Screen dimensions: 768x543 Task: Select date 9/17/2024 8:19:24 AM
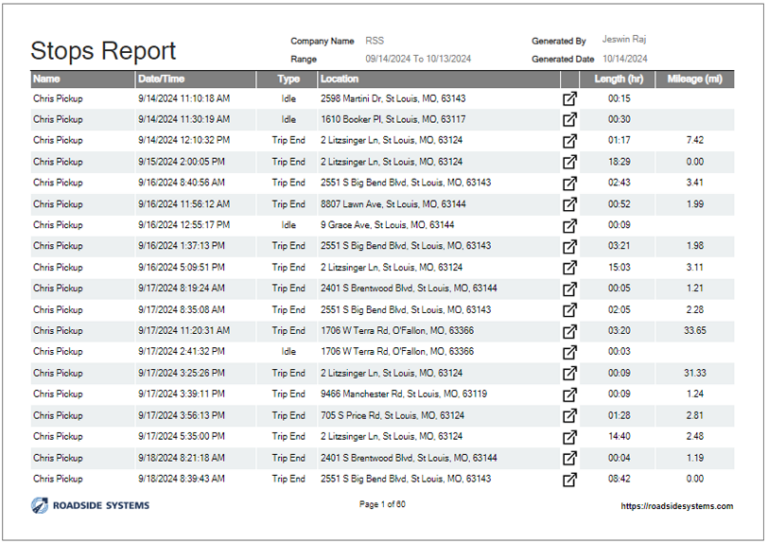coord(181,288)
